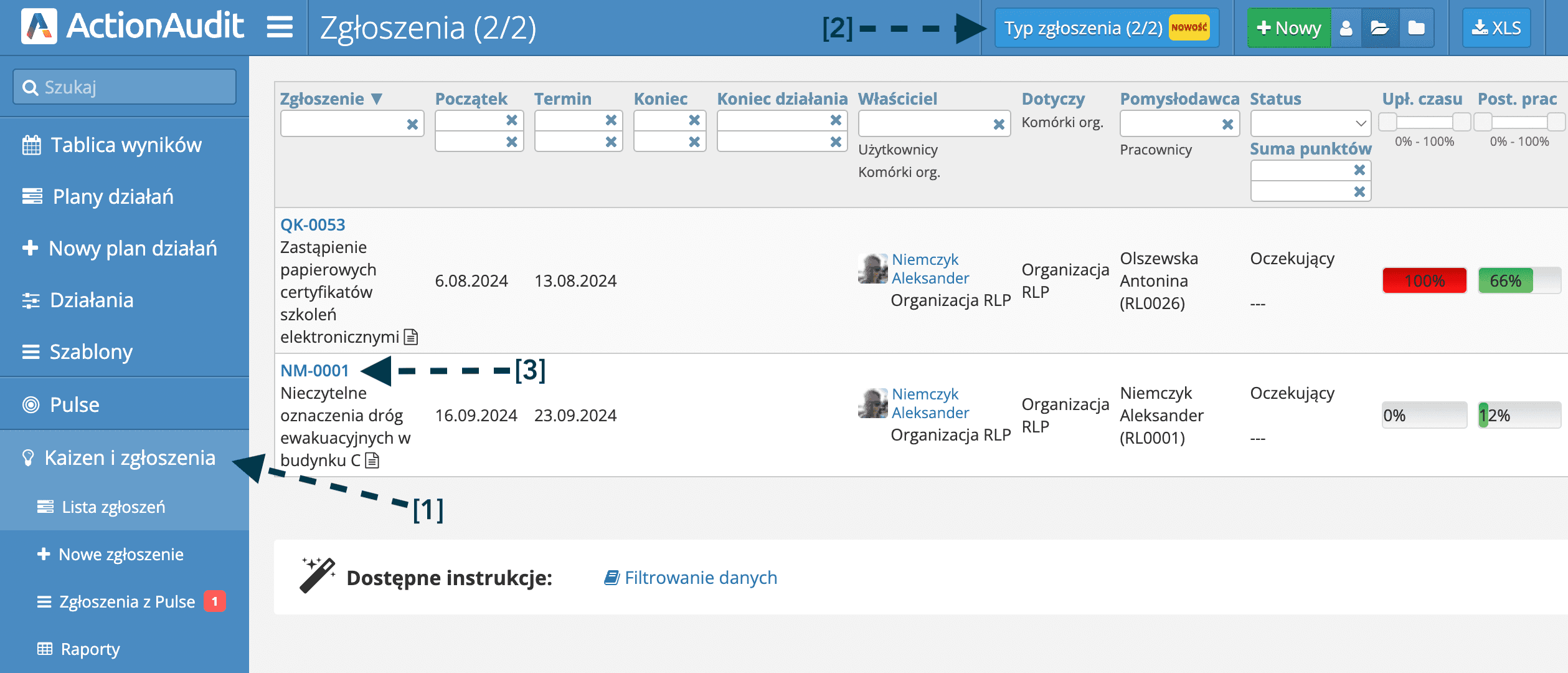Open Tablica wyników in the sidebar
This screenshot has width=1568, height=673.
pos(125,145)
